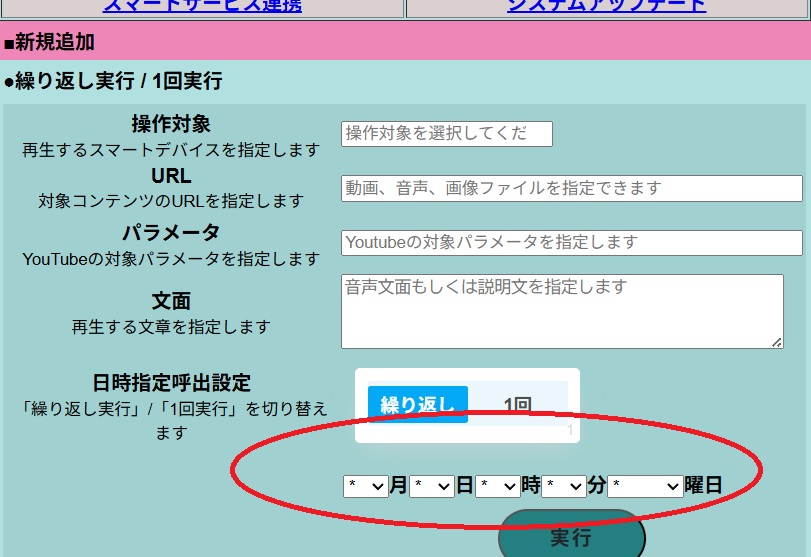This screenshot has width=811, height=557.
Task: Expand the 曜日 dropdown
Action: (x=645, y=486)
